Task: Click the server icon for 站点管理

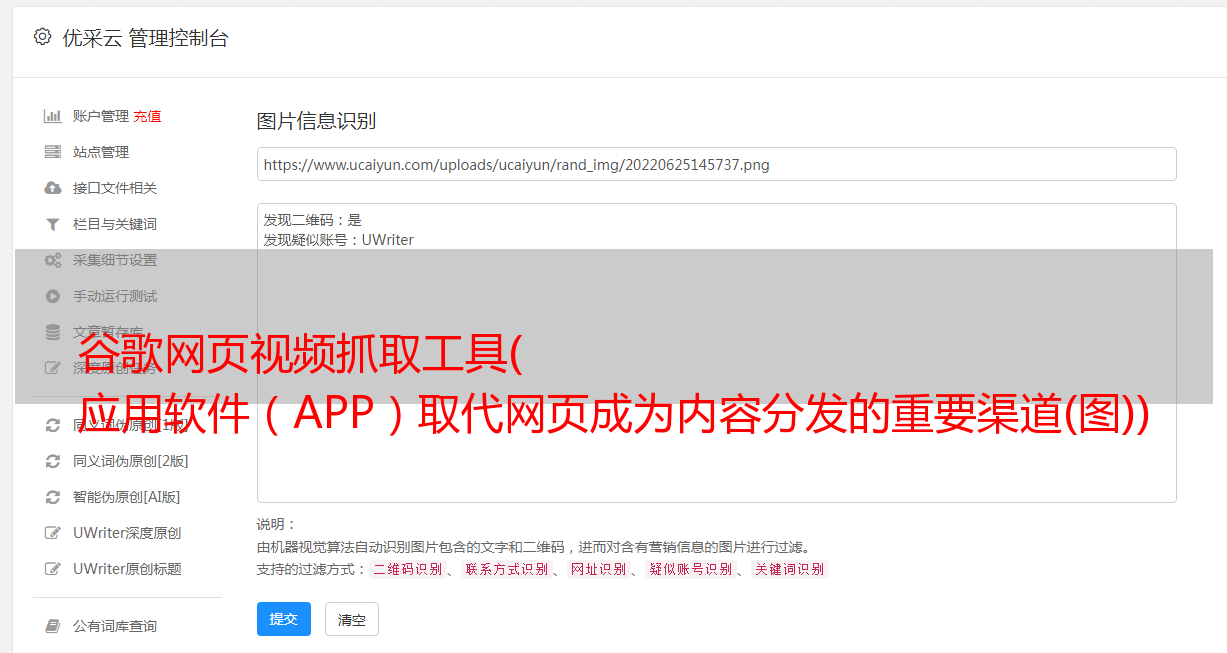Action: [53, 152]
